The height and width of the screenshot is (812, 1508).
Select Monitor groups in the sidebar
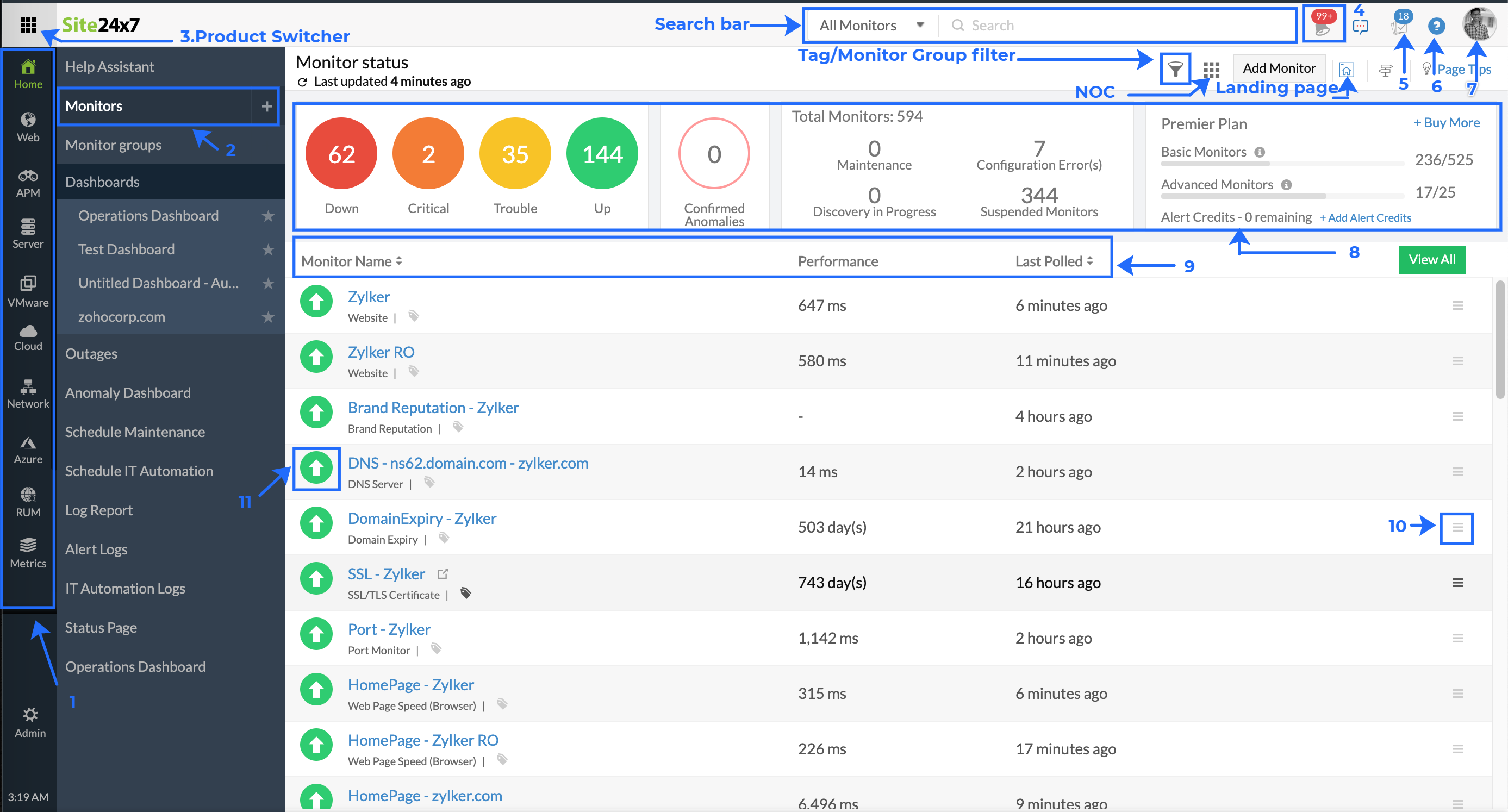point(114,145)
